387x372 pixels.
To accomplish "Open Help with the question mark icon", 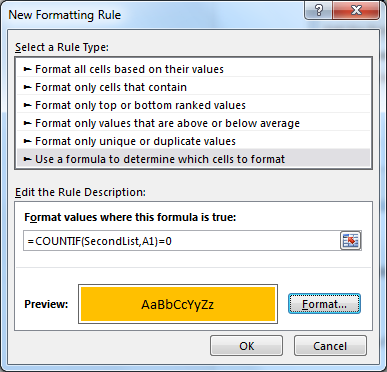I will point(319,10).
